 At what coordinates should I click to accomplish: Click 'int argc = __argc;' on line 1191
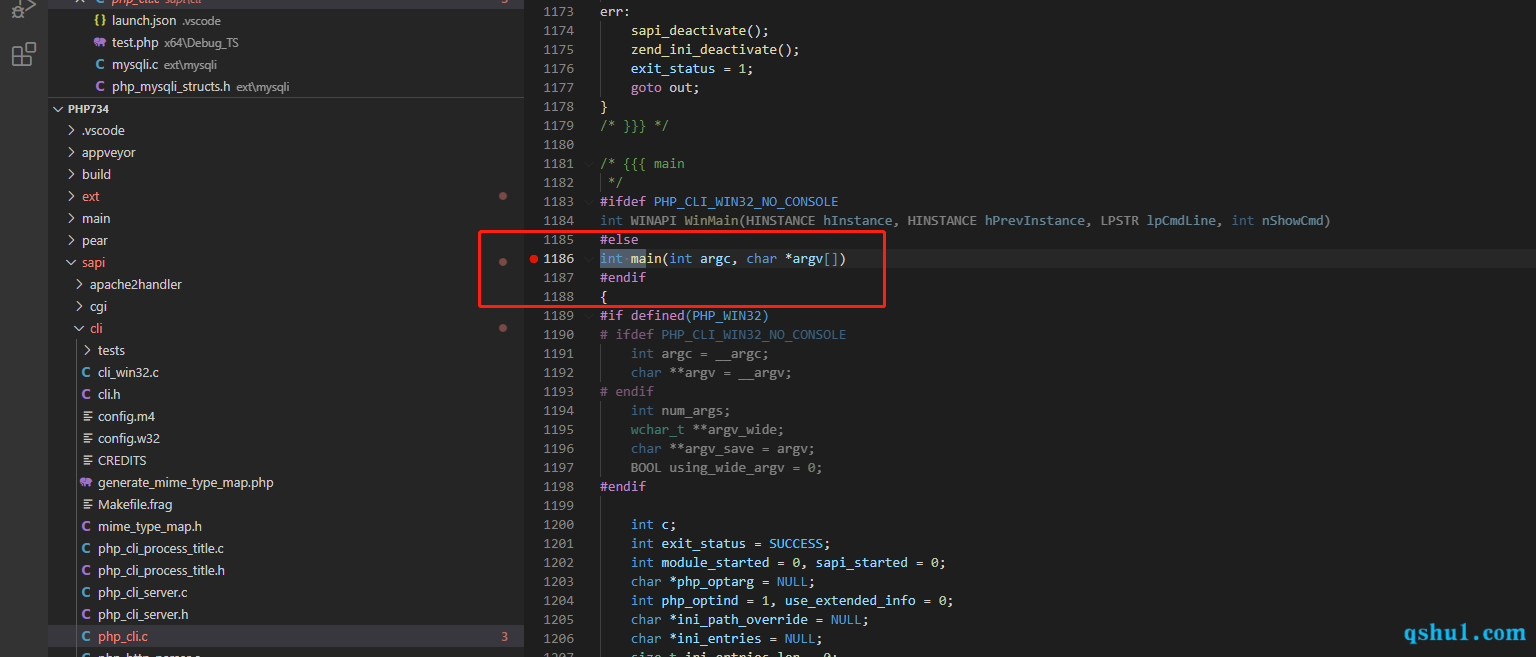pyautogui.click(x=700, y=354)
